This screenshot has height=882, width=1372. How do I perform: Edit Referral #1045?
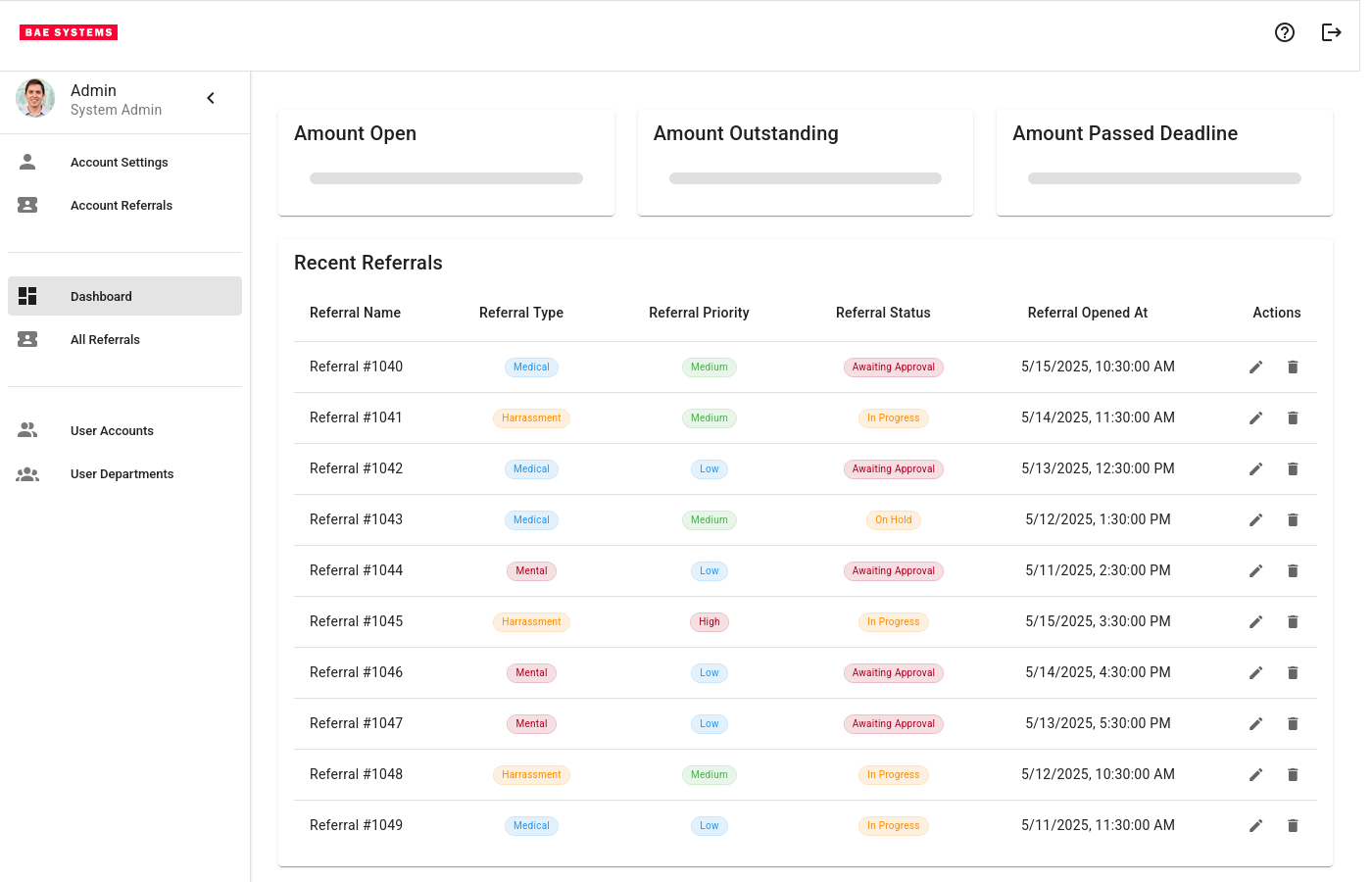click(x=1256, y=622)
